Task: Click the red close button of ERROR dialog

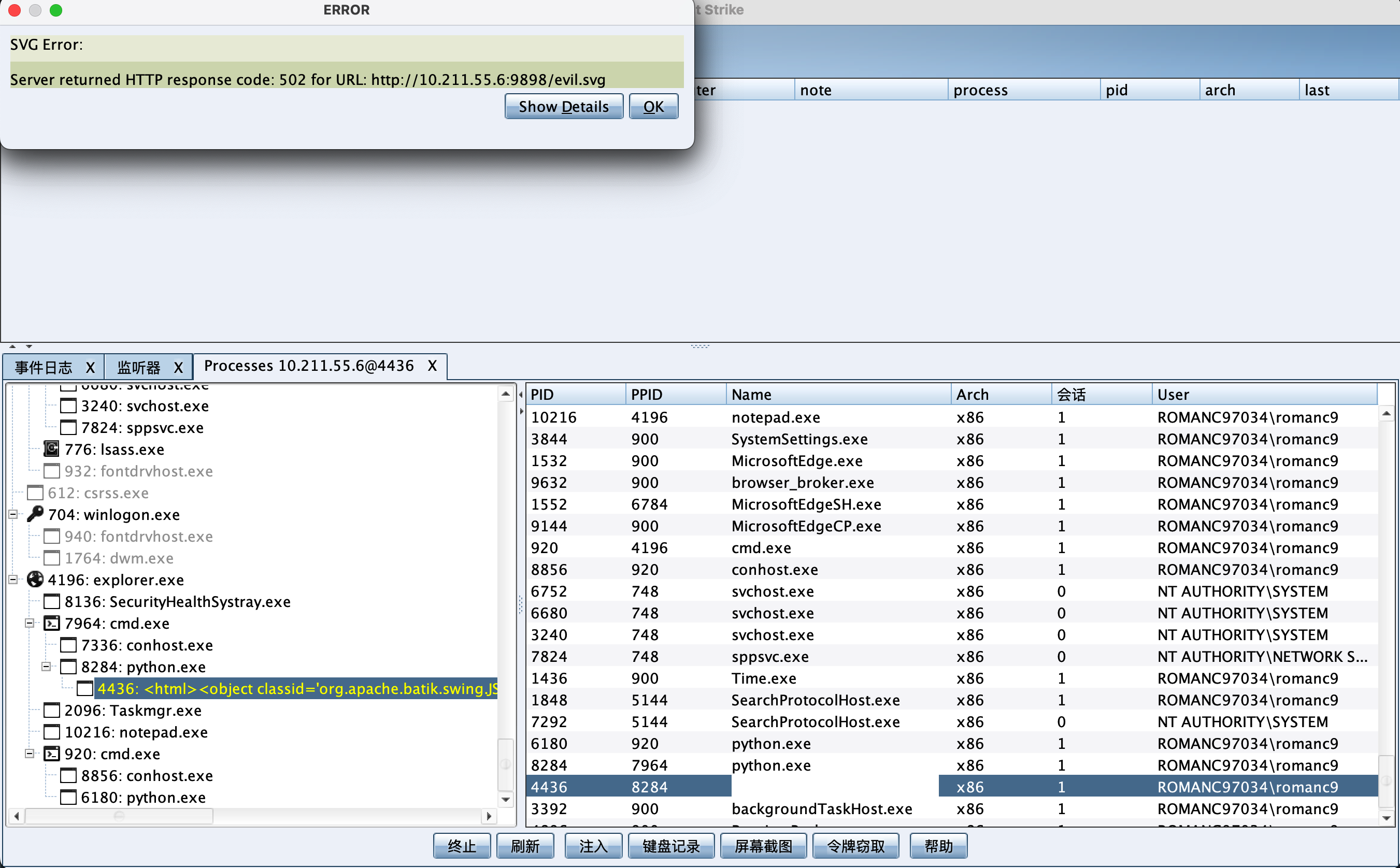Action: pyautogui.click(x=15, y=10)
